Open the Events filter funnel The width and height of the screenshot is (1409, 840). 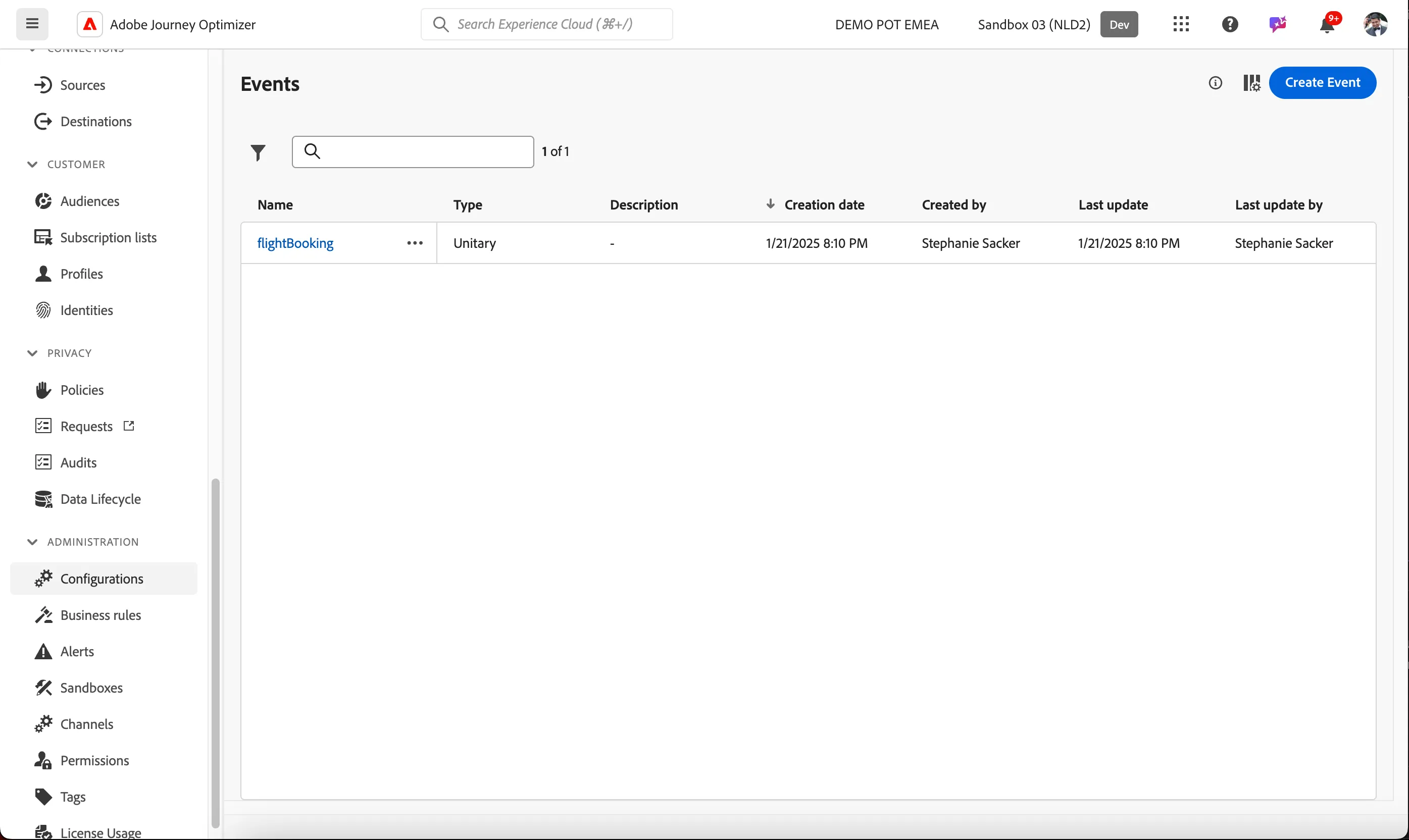(258, 152)
